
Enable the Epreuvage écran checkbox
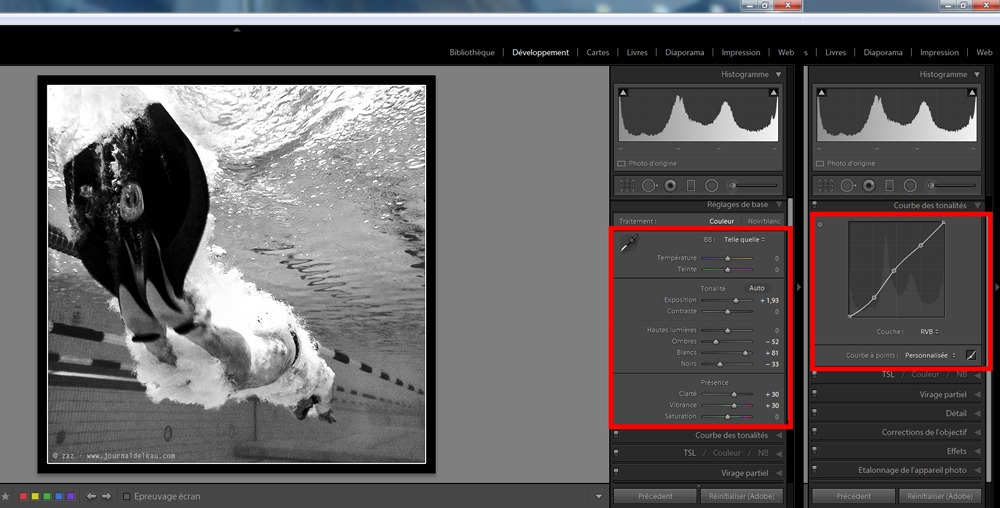(x=126, y=496)
